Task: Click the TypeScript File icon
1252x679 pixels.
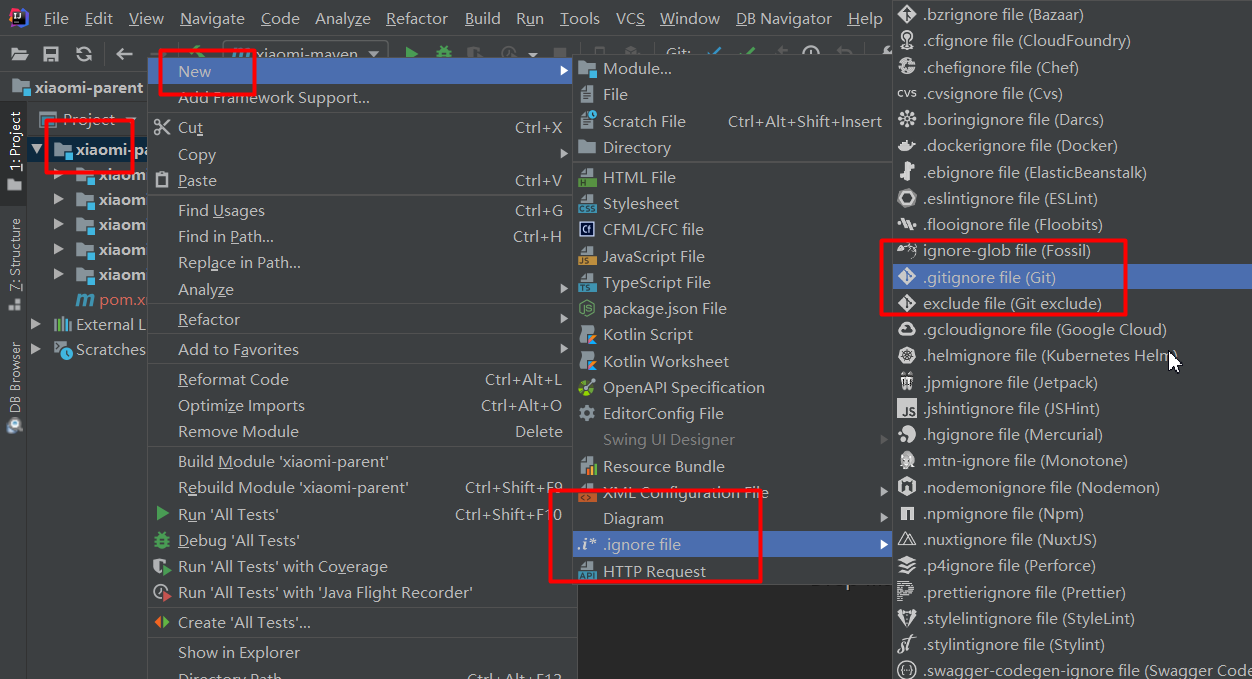Action: coord(587,283)
